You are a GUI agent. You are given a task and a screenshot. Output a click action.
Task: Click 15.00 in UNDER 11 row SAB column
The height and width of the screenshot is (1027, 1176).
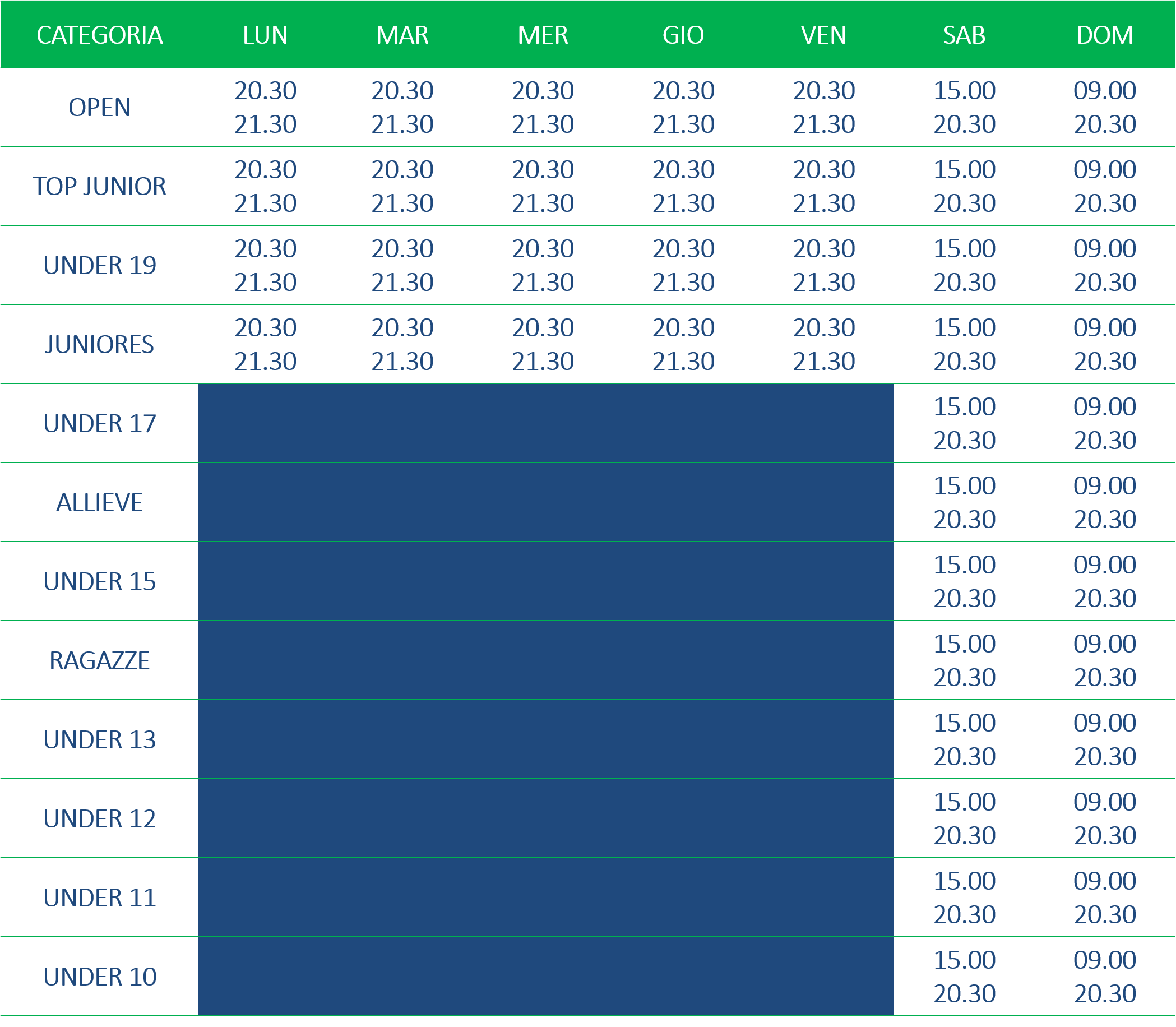click(965, 881)
